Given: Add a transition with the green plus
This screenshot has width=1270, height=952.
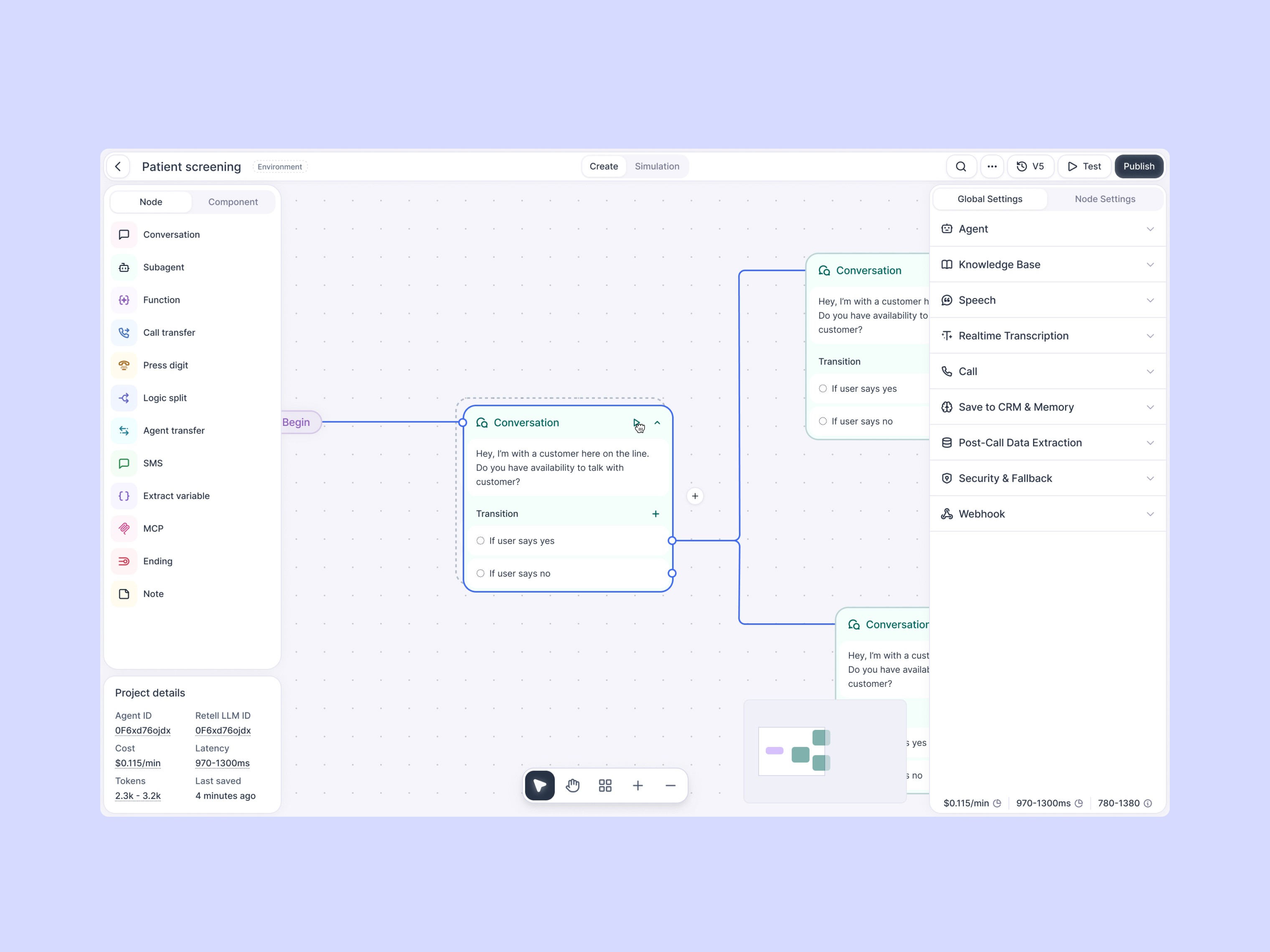Looking at the screenshot, I should pos(655,514).
